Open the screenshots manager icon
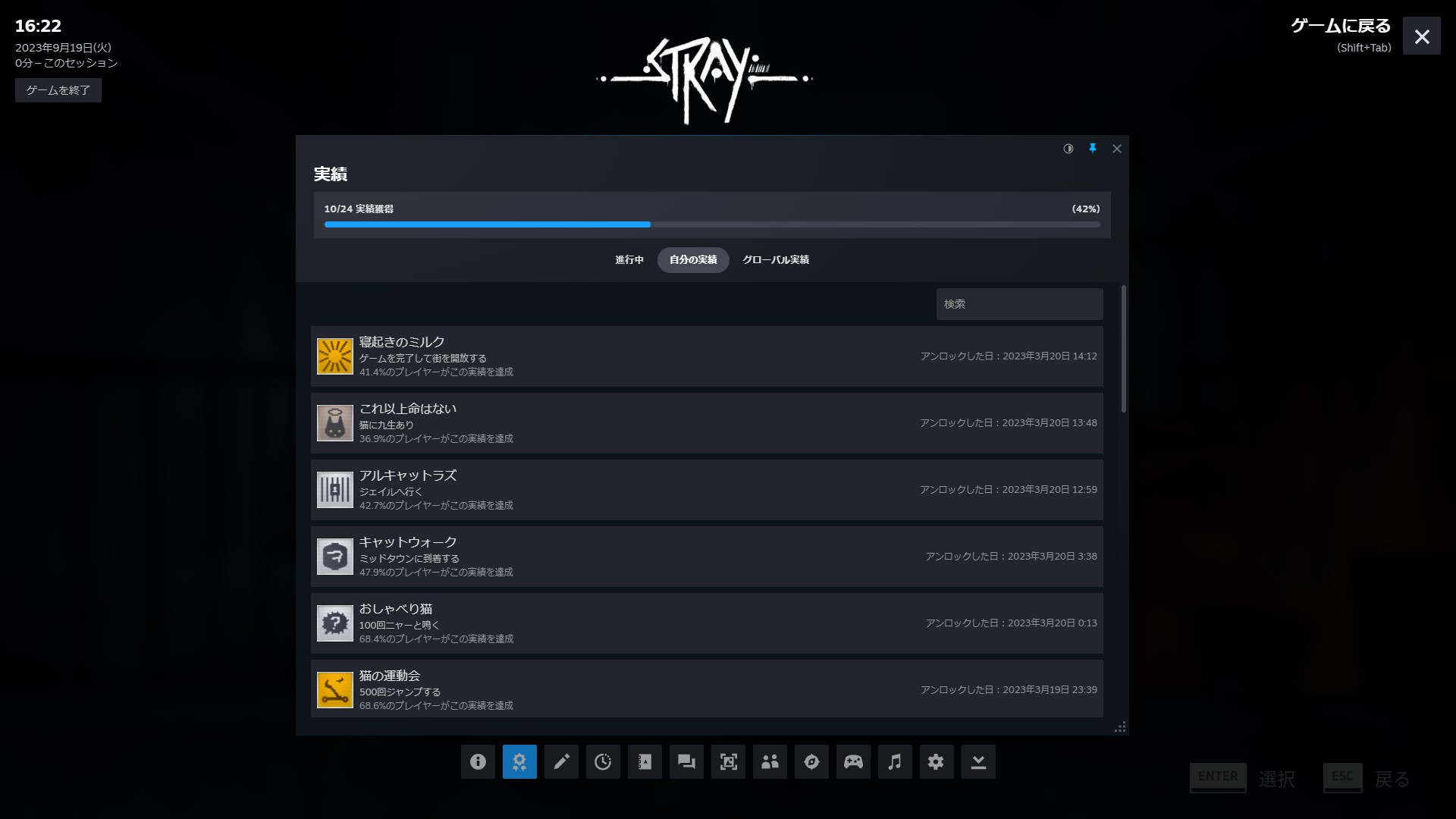Viewport: 1456px width, 819px height. [728, 761]
